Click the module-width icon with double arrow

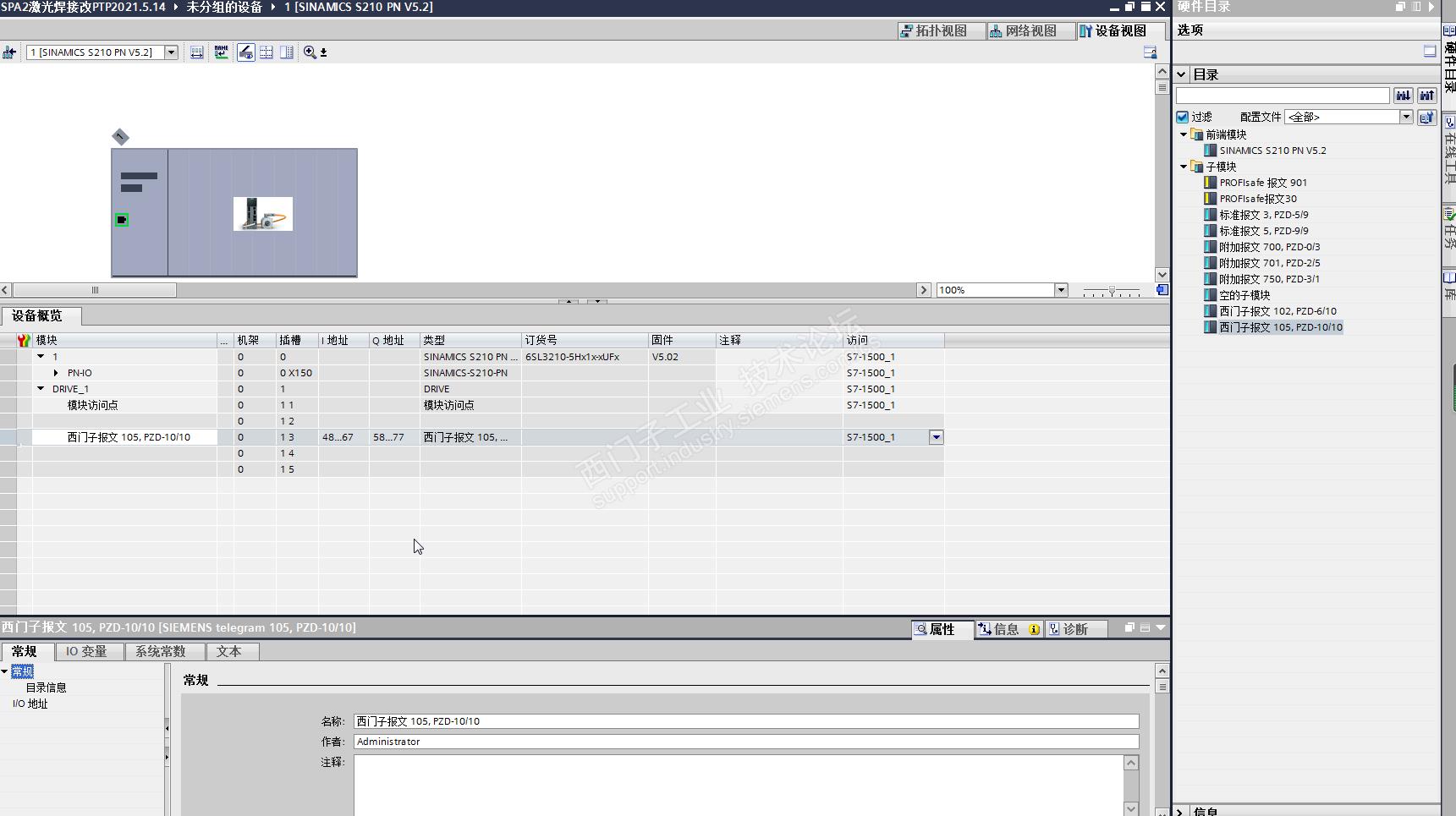click(x=196, y=52)
